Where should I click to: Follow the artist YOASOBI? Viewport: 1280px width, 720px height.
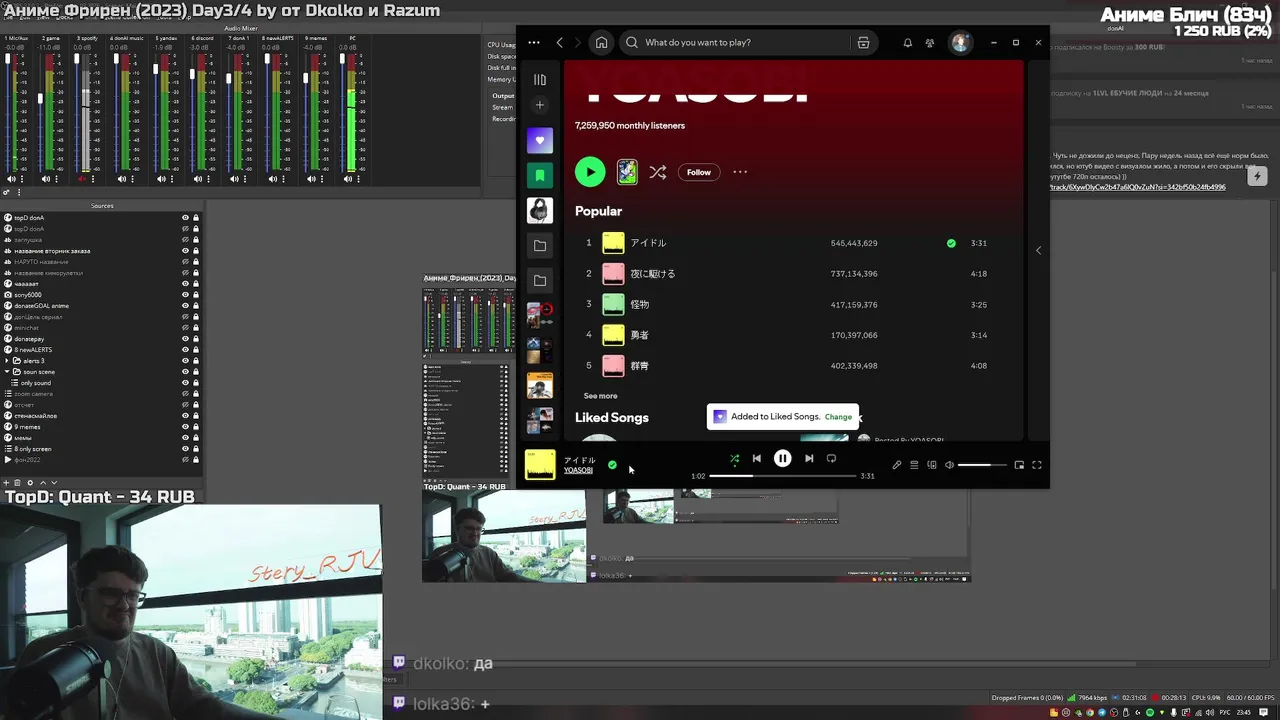click(x=699, y=172)
